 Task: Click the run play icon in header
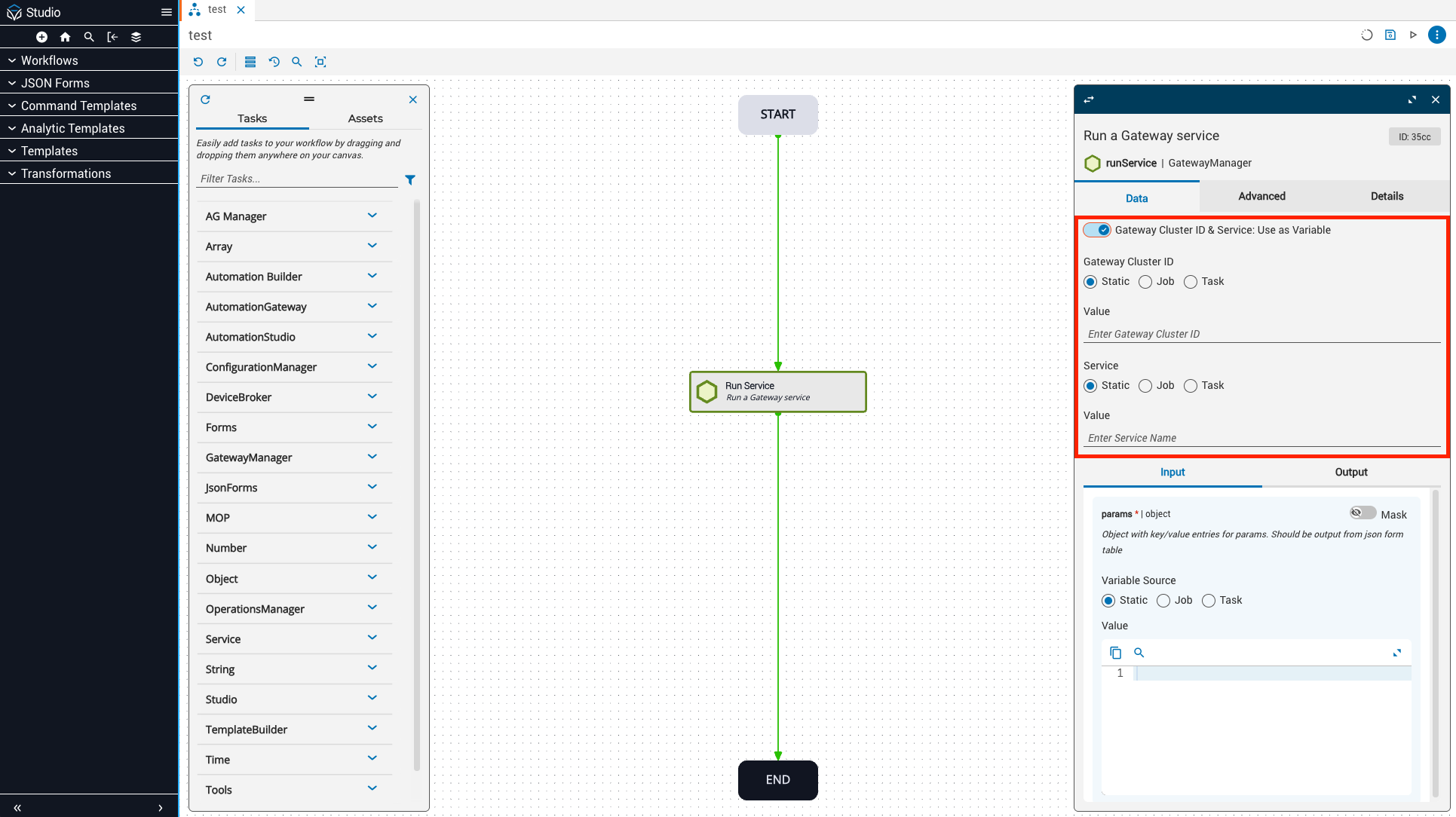click(1413, 35)
